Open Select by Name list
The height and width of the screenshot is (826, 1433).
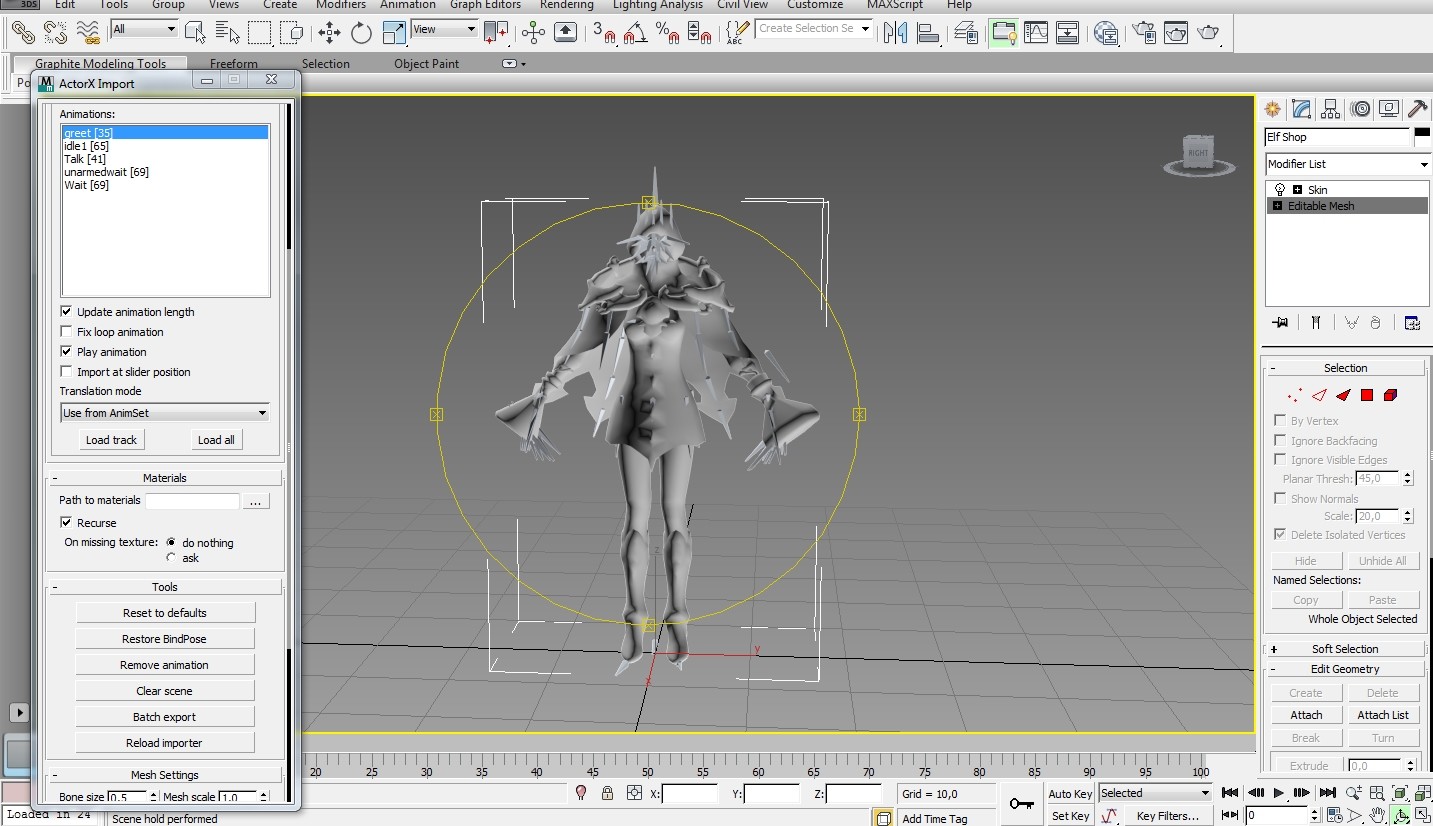(228, 32)
